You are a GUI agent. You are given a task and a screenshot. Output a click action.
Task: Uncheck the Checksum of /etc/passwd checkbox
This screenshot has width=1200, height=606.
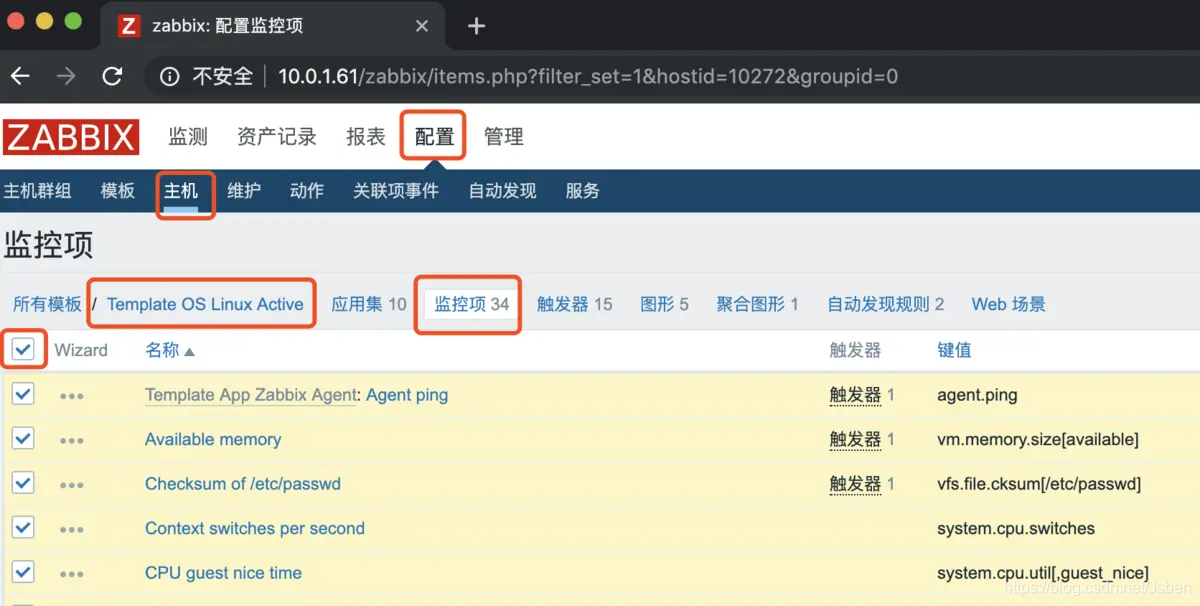point(23,483)
